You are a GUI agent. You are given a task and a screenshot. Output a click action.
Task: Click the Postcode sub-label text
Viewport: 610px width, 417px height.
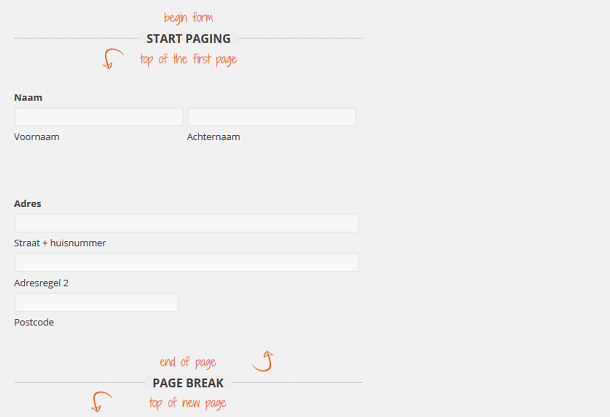coord(34,322)
